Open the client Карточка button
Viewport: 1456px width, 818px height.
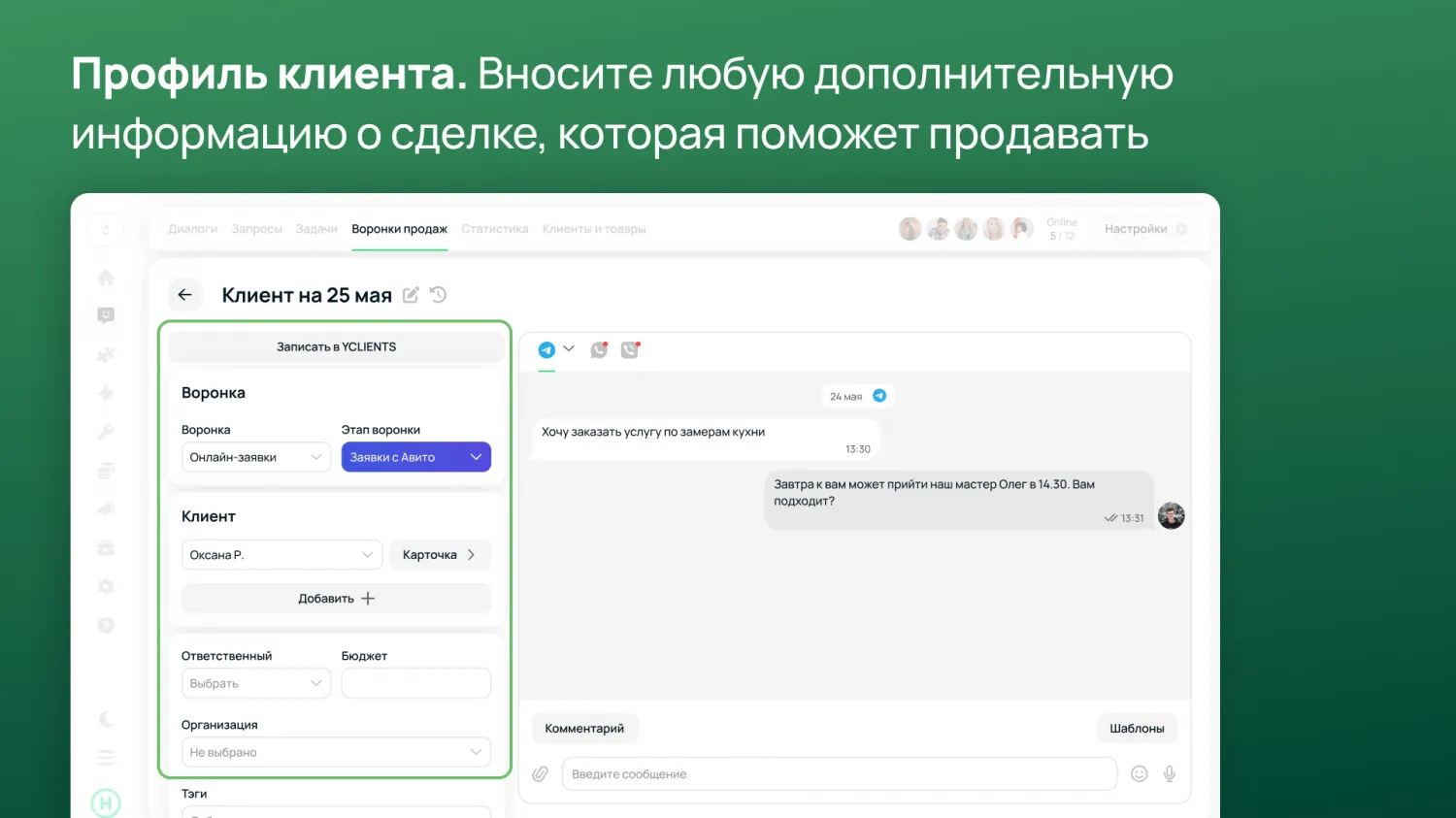pyautogui.click(x=440, y=555)
